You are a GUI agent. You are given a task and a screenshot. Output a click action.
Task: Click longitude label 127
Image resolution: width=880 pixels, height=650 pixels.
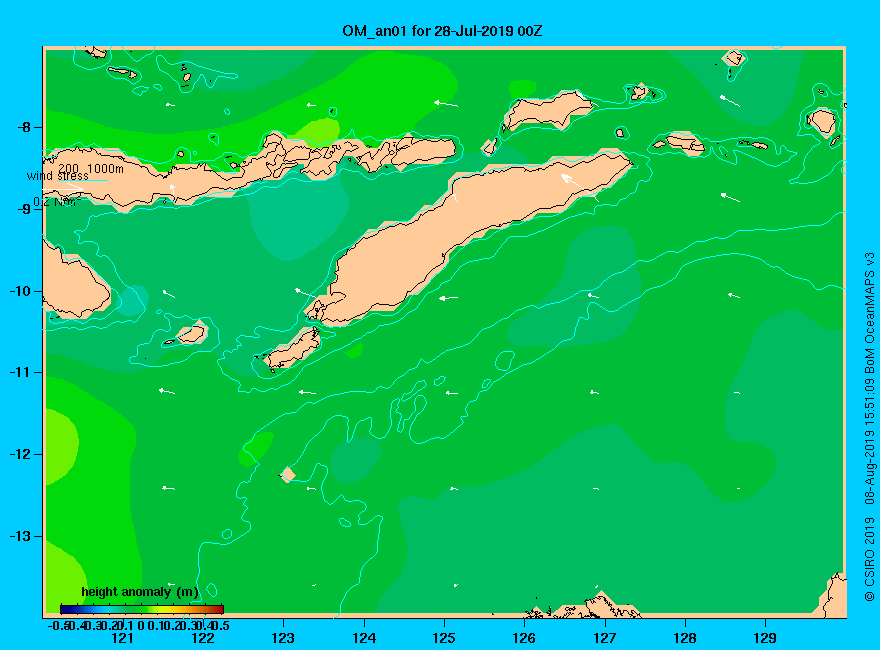pos(604,638)
